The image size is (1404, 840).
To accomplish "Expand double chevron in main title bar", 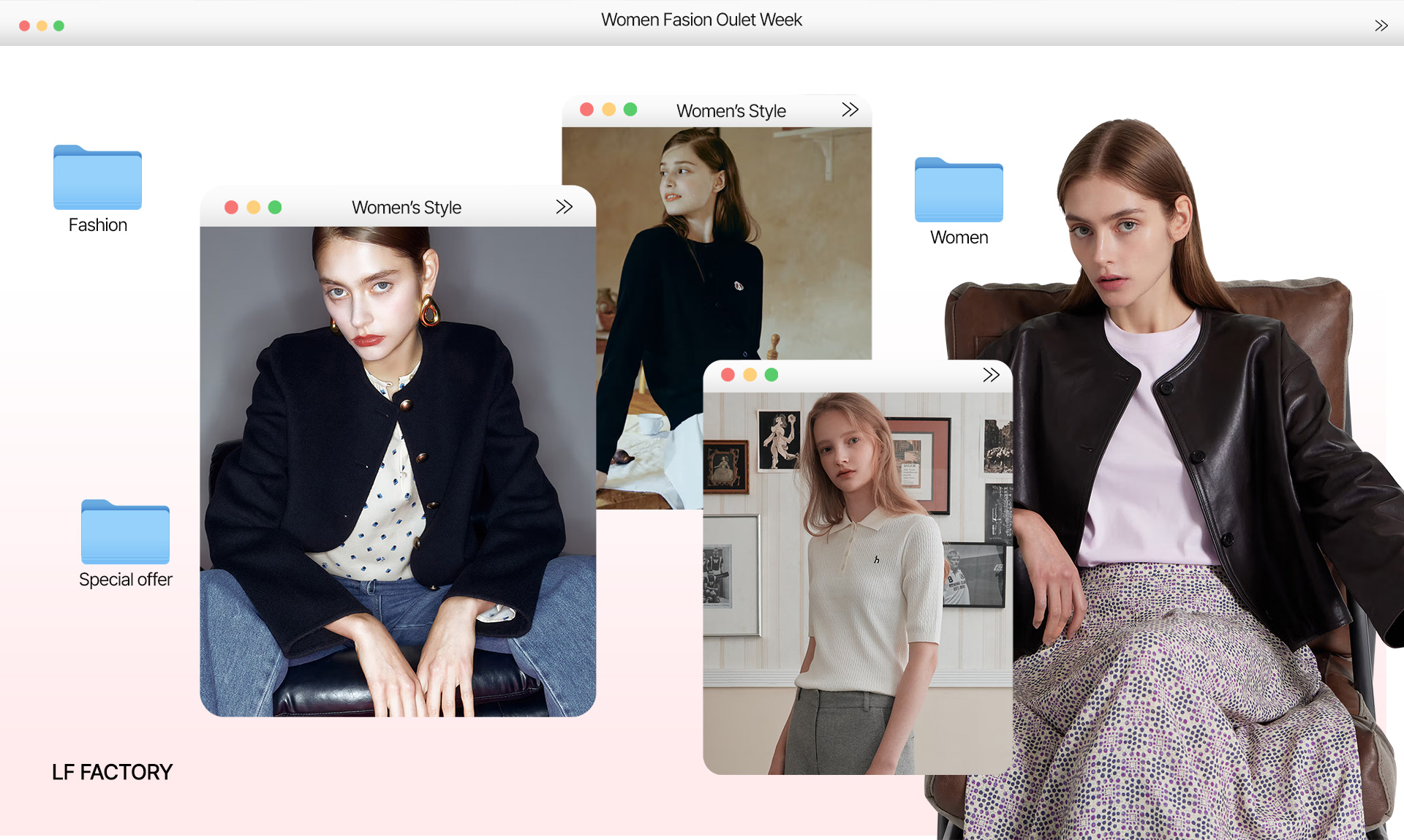I will click(x=1381, y=26).
